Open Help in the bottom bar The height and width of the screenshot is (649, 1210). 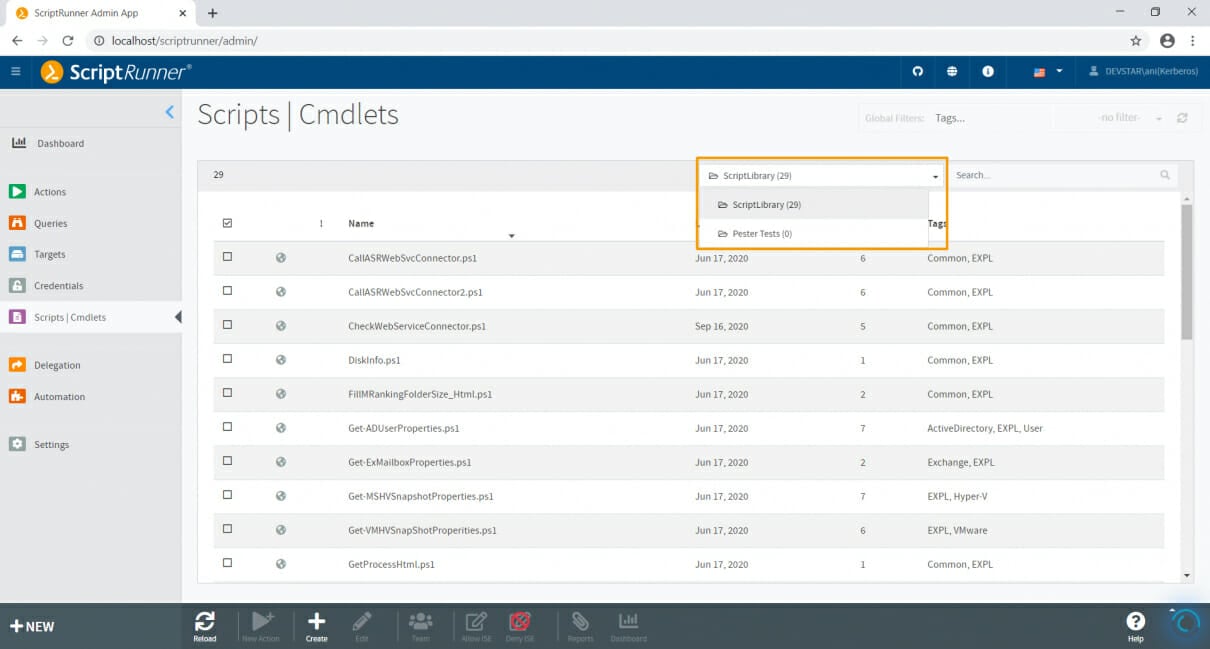coord(1135,627)
